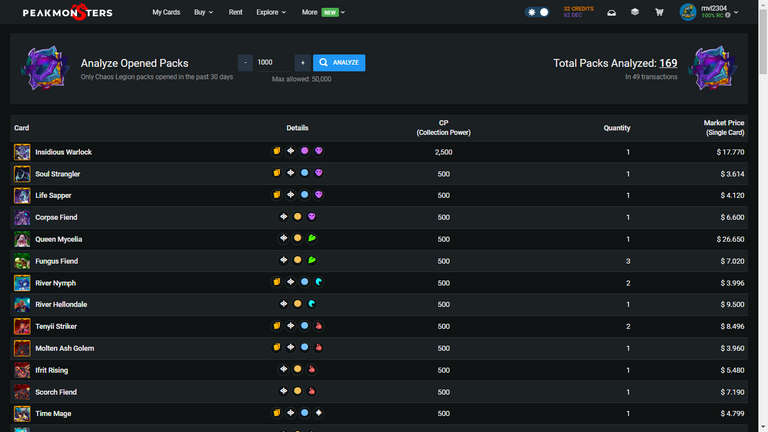Open the Corpse Fiend card name
The image size is (768, 432).
56,217
